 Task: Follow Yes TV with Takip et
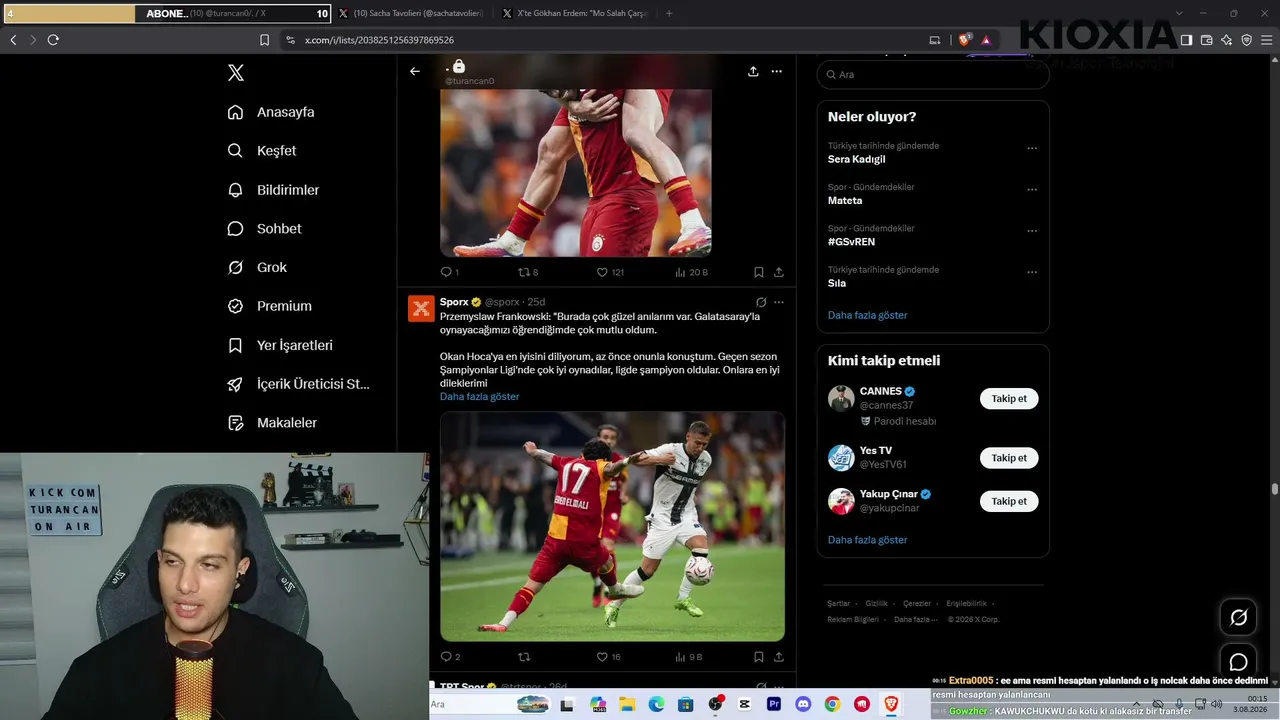point(1009,458)
